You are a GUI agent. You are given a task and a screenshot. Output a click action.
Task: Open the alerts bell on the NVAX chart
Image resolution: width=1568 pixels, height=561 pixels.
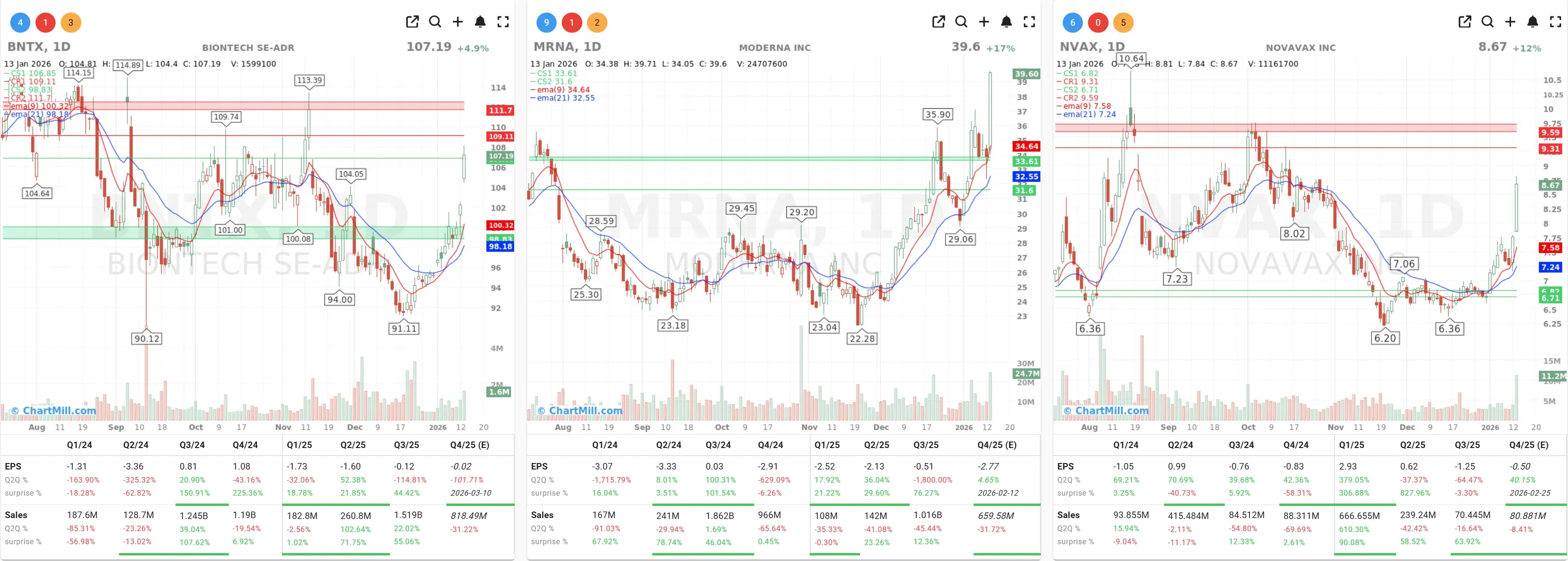pyautogui.click(x=1533, y=21)
